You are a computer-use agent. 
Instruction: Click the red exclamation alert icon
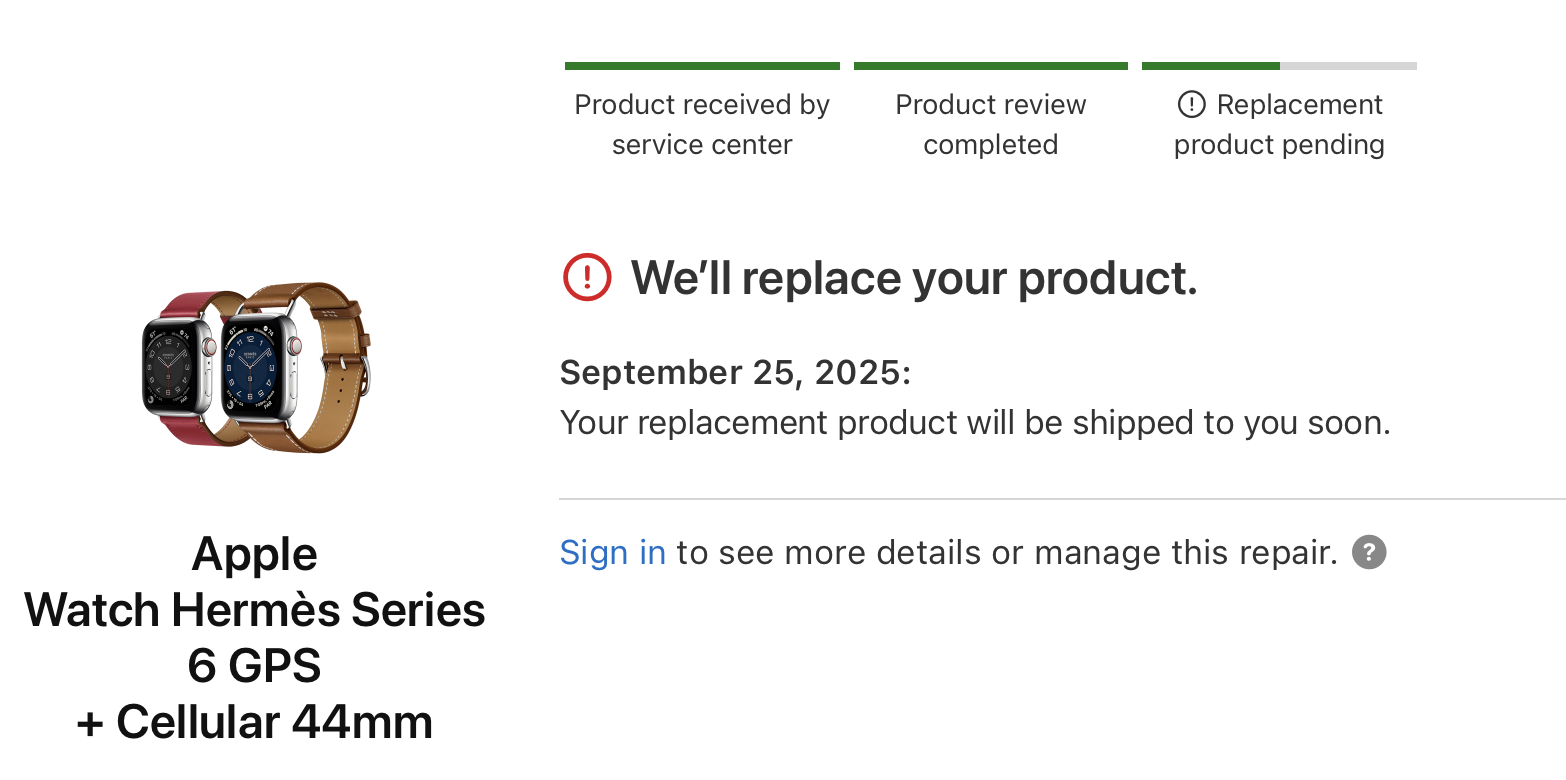pos(587,277)
